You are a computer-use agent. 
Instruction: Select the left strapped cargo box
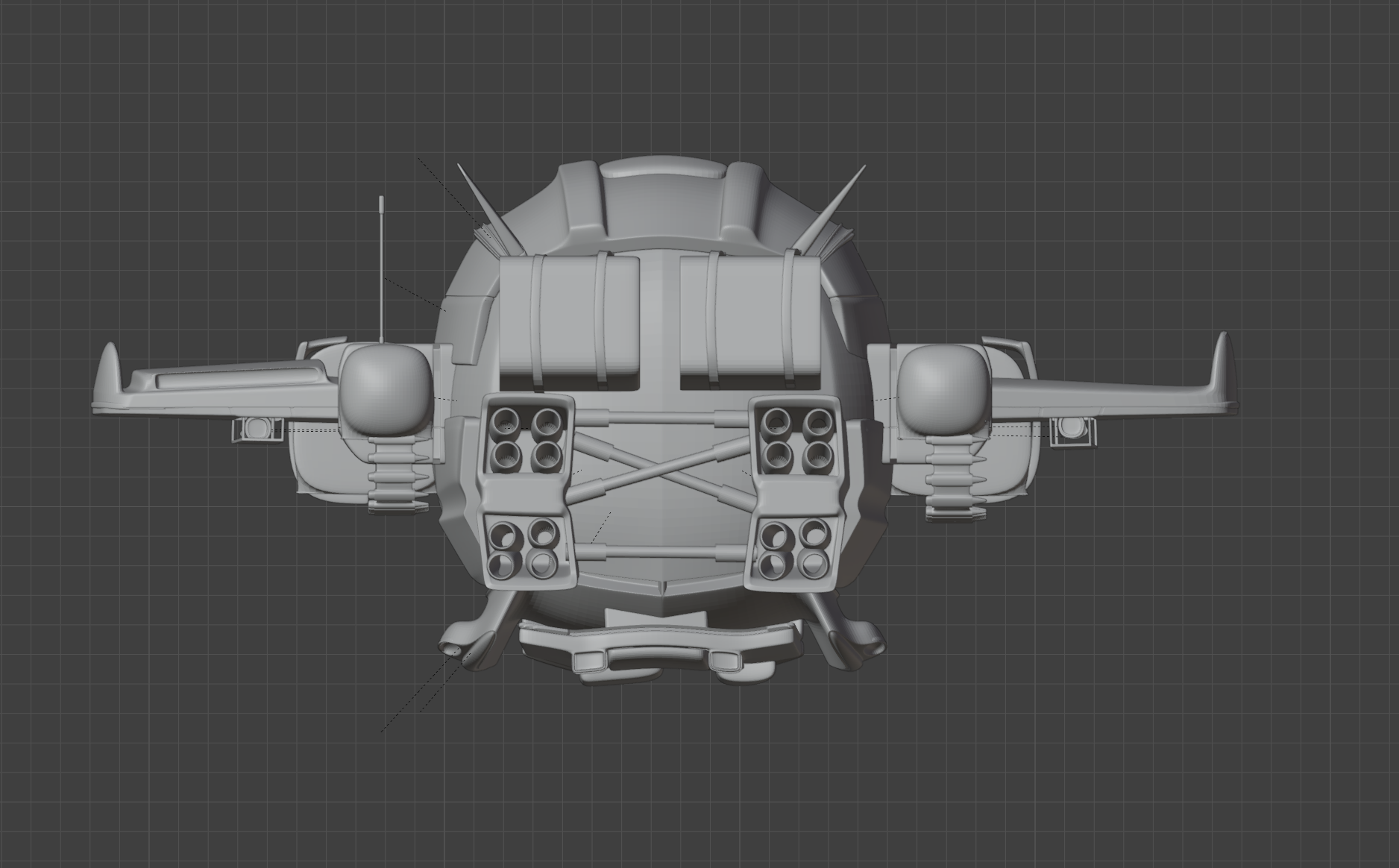(570, 322)
